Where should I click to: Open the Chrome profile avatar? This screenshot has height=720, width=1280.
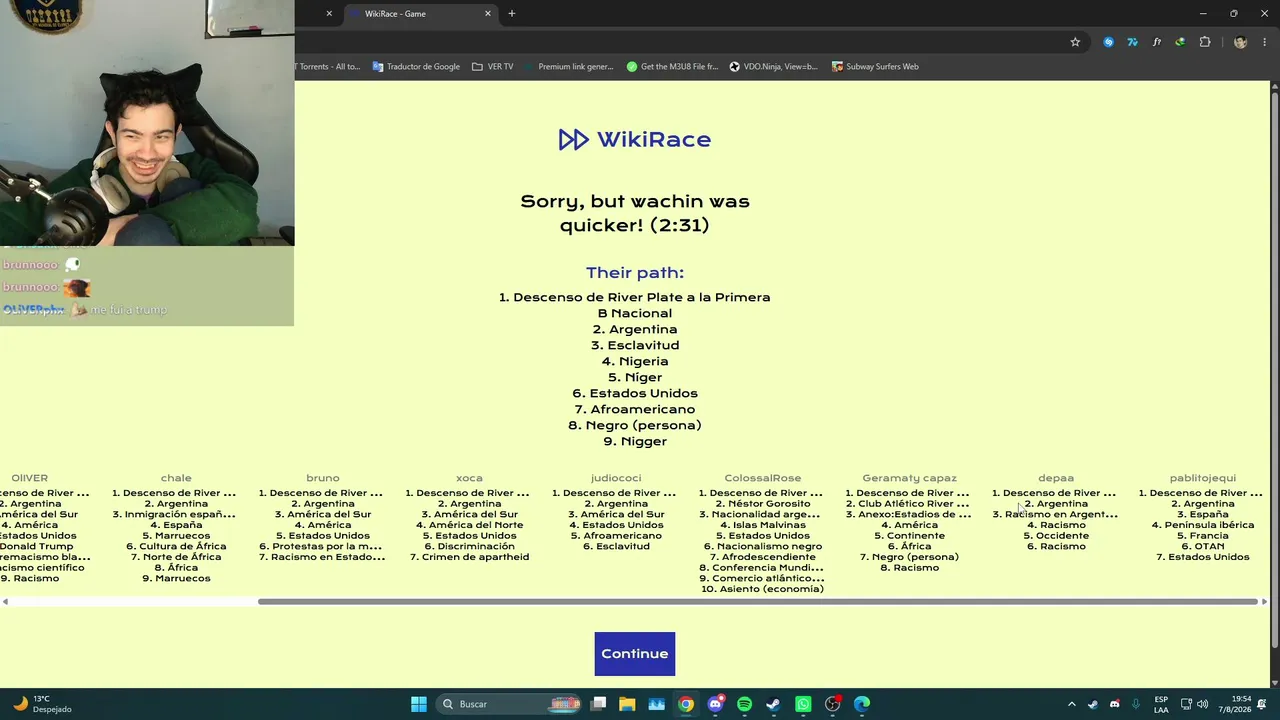1240,42
